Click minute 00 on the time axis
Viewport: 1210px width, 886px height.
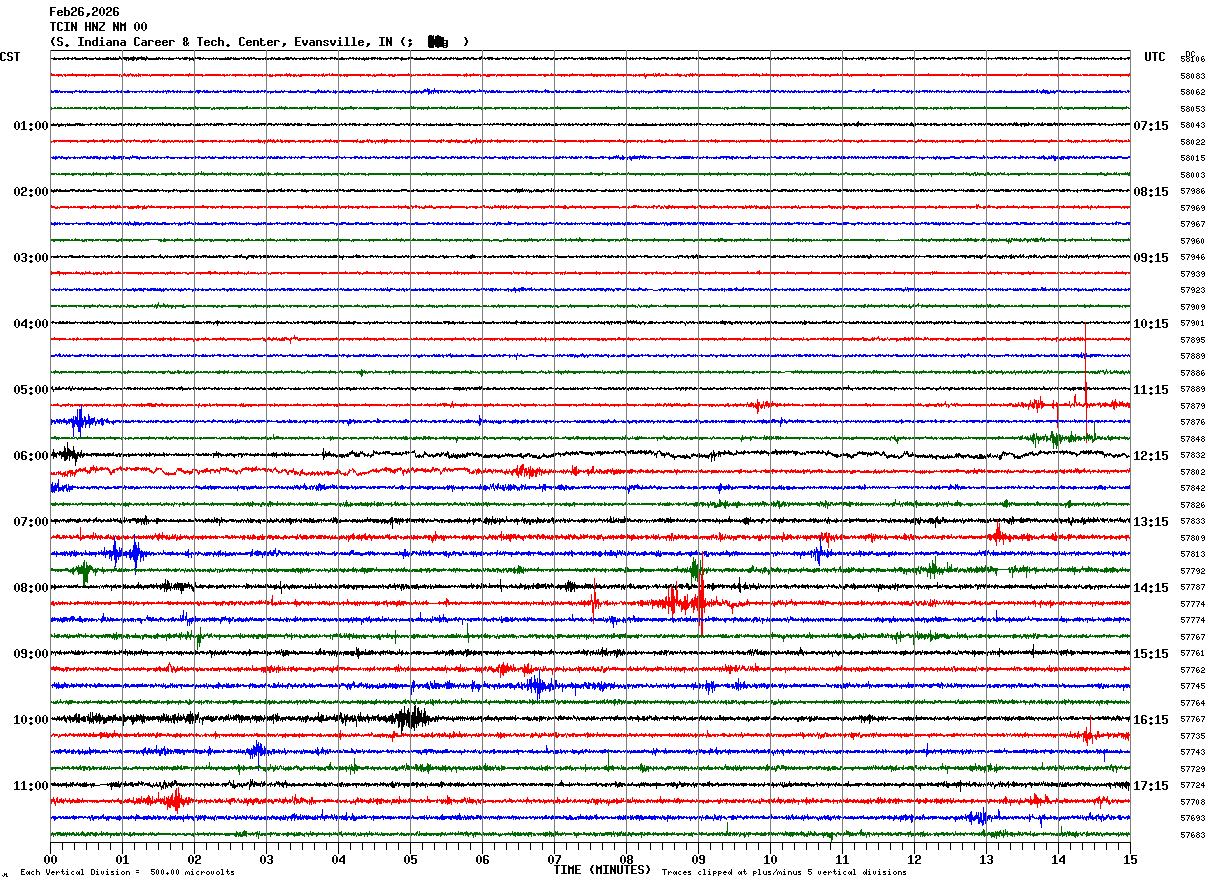pyautogui.click(x=50, y=859)
